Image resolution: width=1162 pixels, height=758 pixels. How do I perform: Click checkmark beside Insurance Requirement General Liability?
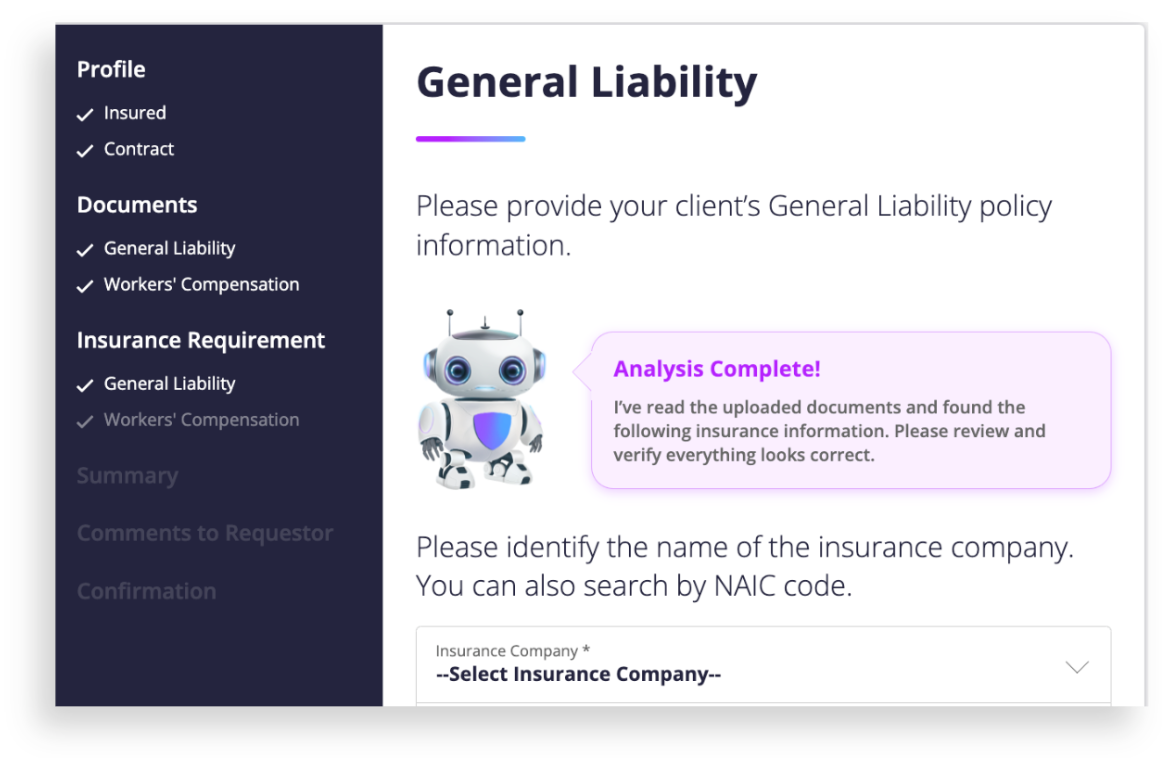(x=85, y=385)
